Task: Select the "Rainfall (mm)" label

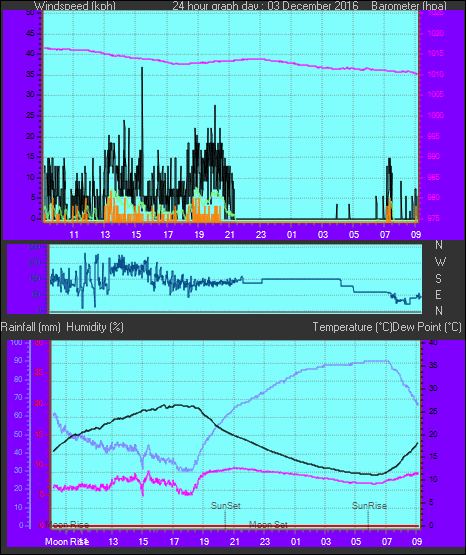Action: (x=30, y=327)
